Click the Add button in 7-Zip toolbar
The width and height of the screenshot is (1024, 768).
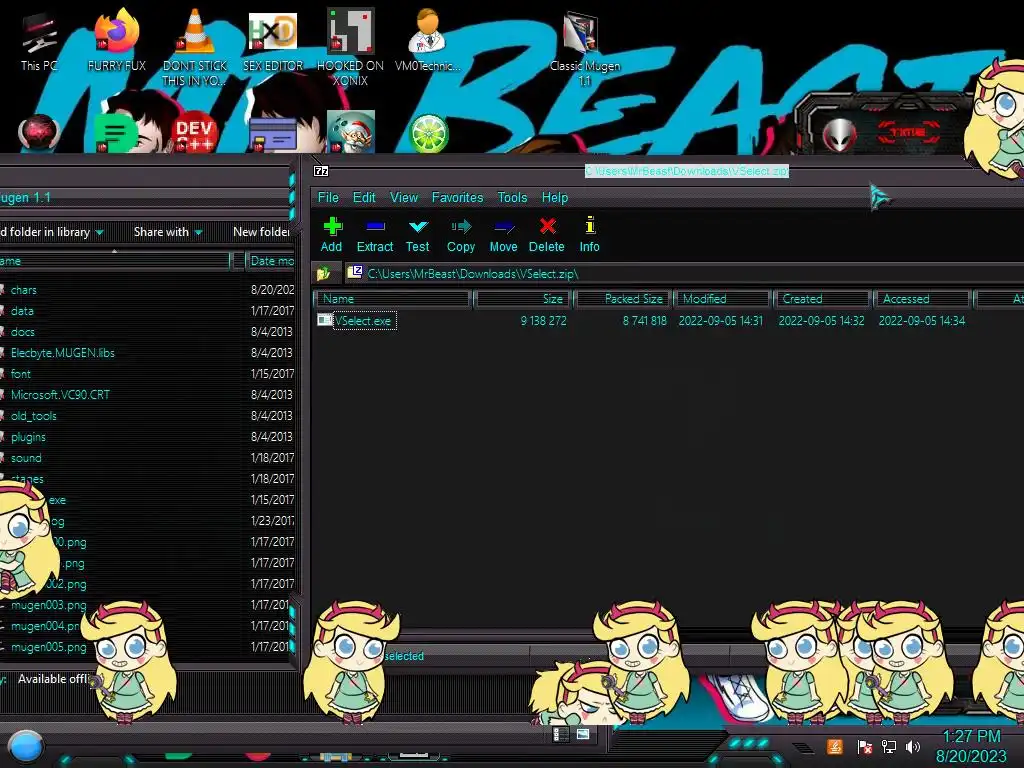click(331, 234)
